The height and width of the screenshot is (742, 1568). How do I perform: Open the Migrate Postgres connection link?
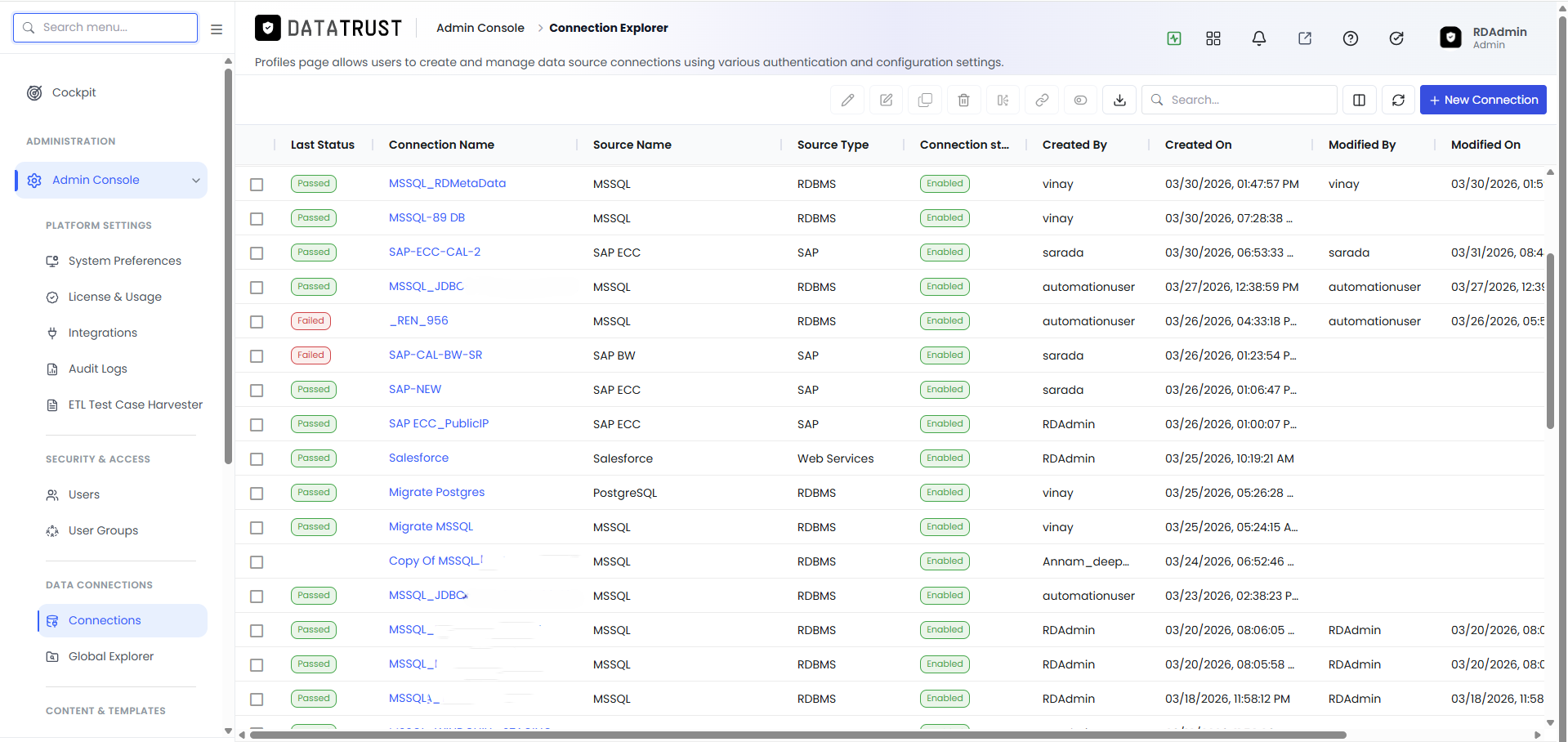436,492
